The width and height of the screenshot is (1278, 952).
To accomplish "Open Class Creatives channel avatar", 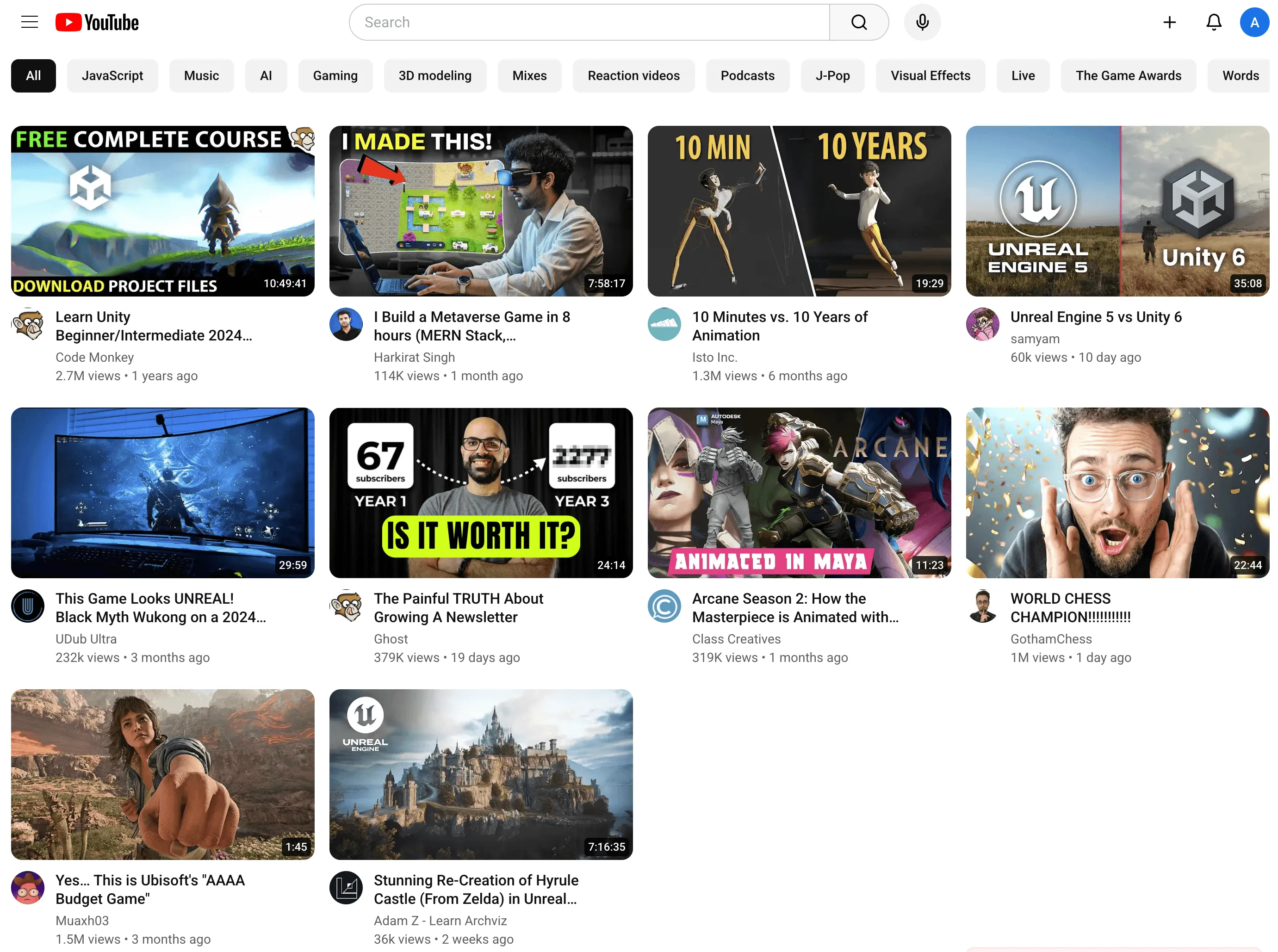I will pyautogui.click(x=664, y=606).
